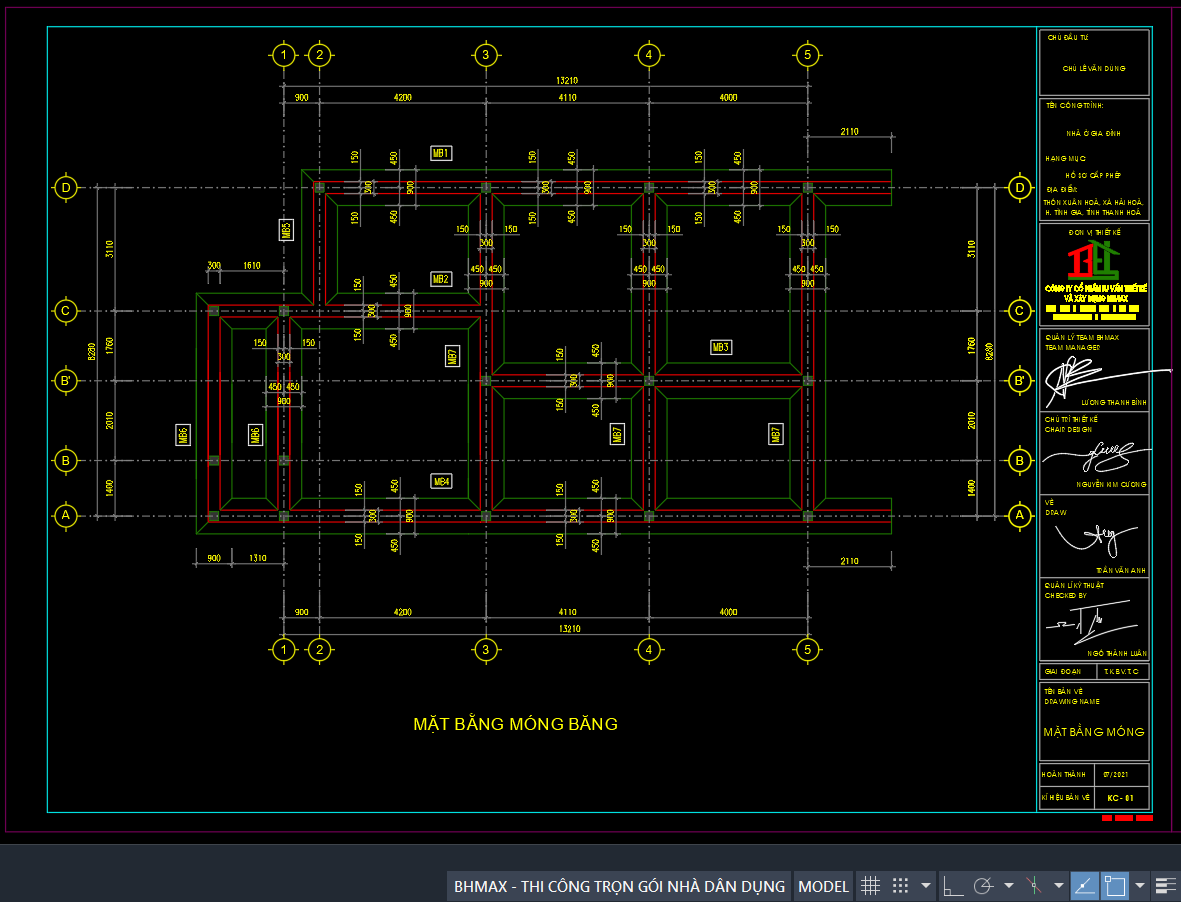Turn off the highlighted 2D Object Snap
Screen dimensions: 1181x902
pos(1114,886)
